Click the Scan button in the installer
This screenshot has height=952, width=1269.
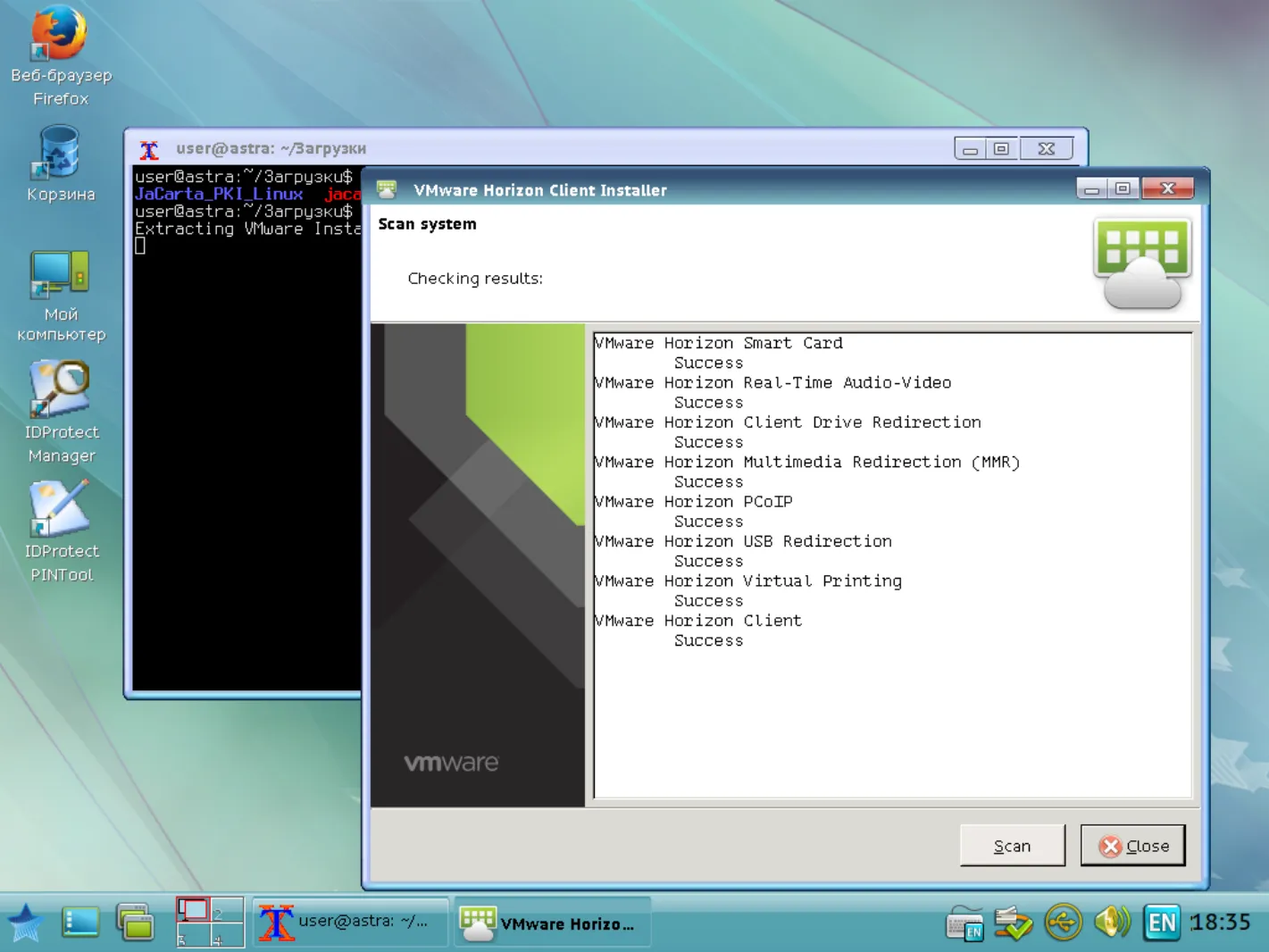click(1013, 846)
